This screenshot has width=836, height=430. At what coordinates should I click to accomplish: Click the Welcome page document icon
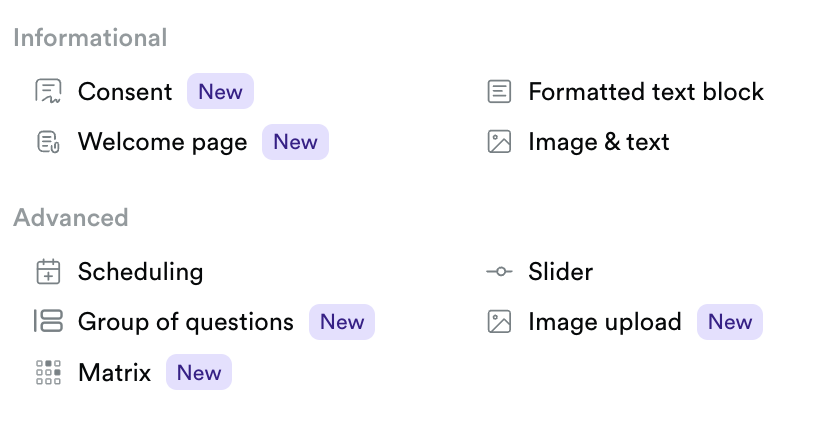[48, 142]
